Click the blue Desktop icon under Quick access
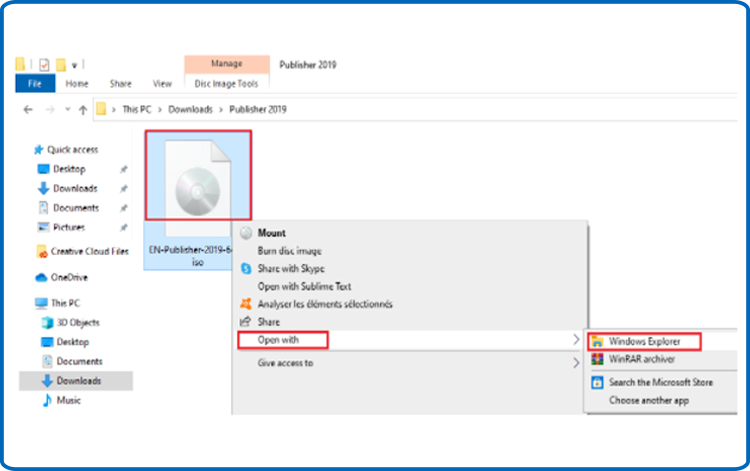The width and height of the screenshot is (750, 471). point(44,169)
